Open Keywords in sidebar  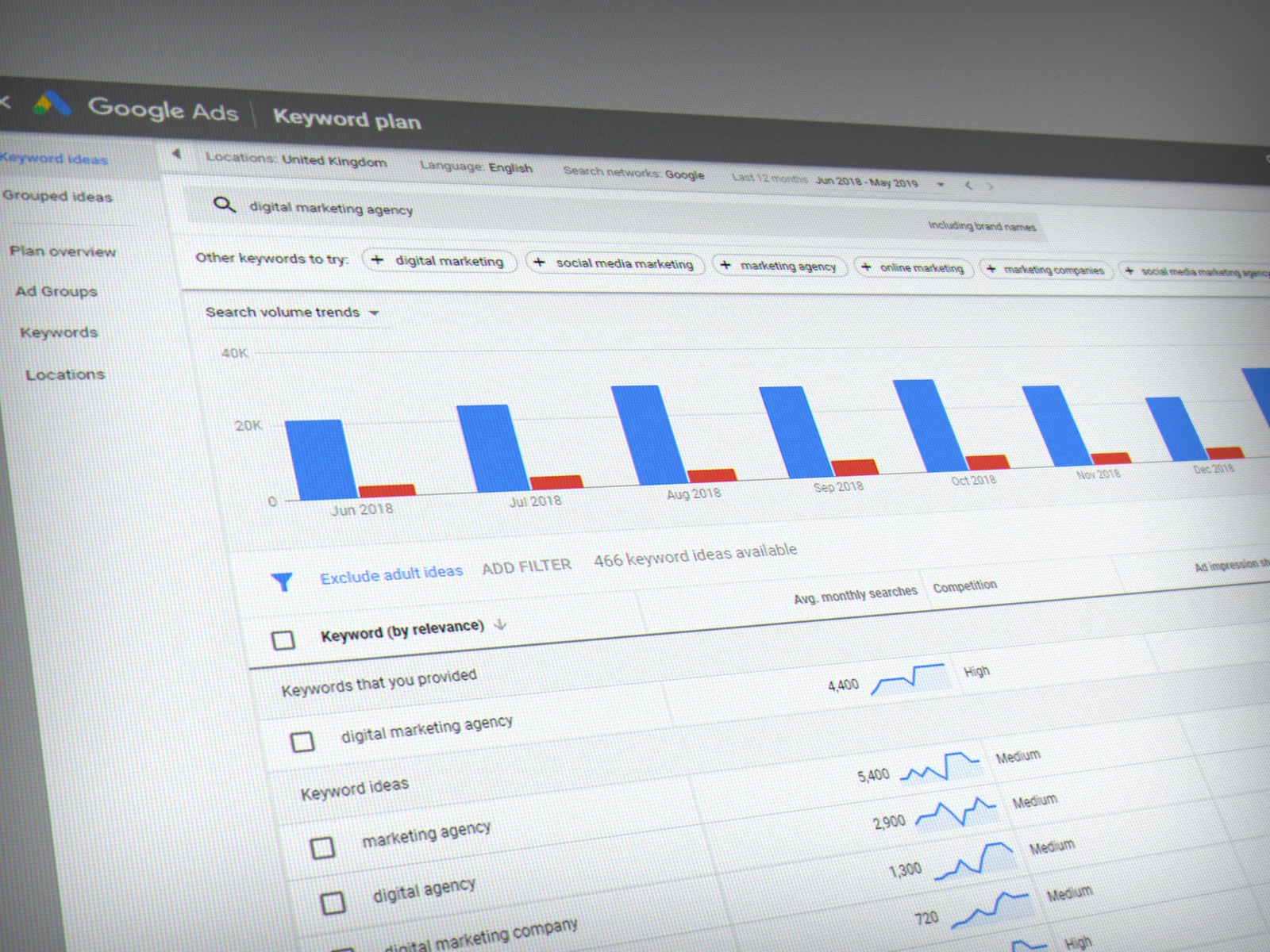point(59,332)
